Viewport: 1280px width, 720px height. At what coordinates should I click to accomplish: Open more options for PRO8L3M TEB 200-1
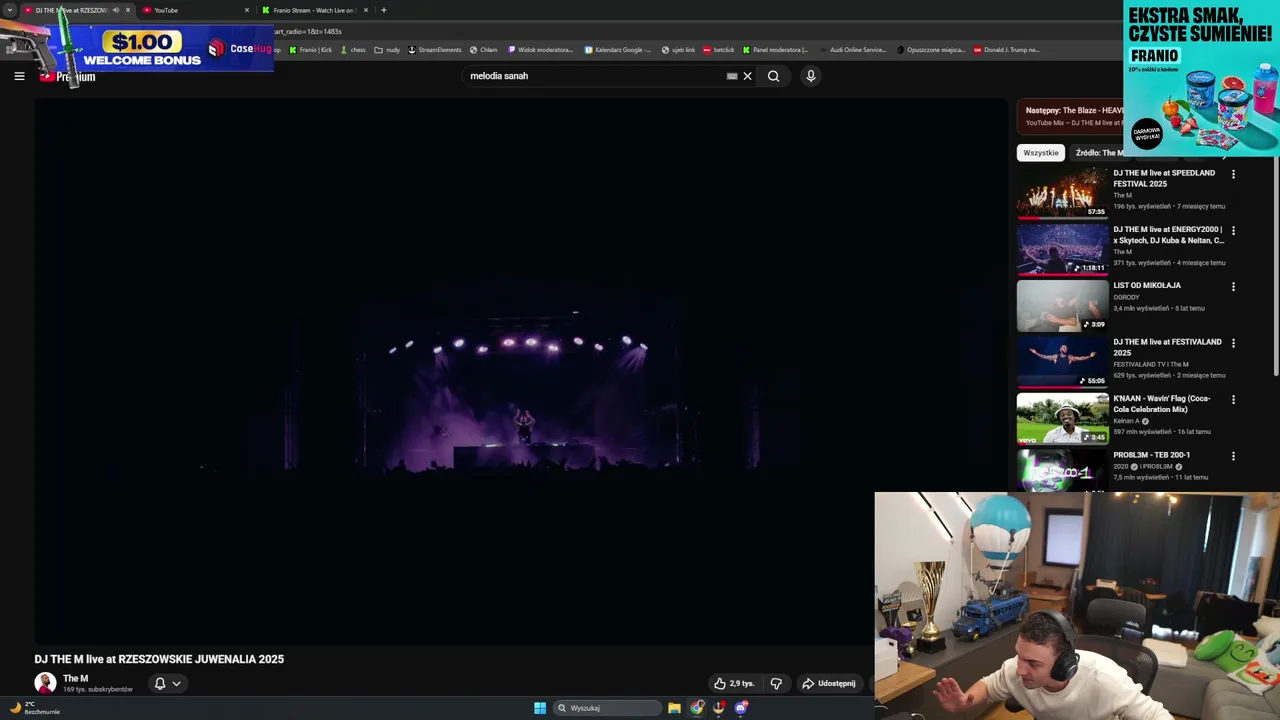pyautogui.click(x=1233, y=456)
